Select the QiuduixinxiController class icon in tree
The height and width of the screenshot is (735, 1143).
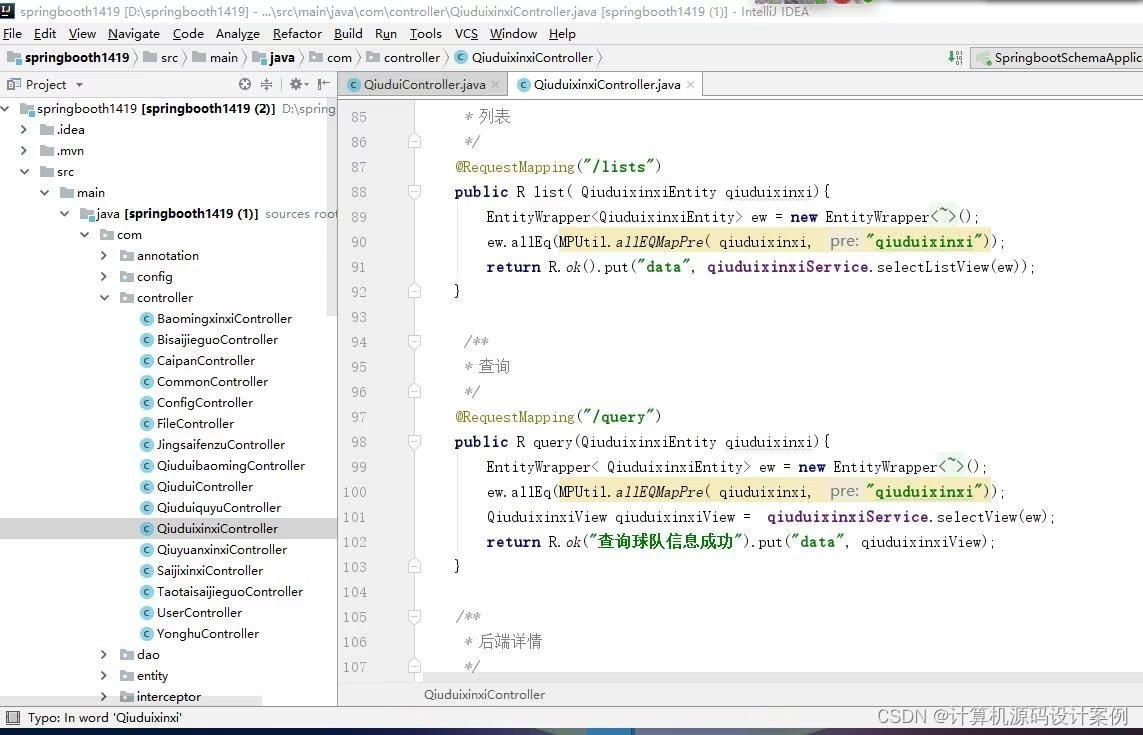148,528
